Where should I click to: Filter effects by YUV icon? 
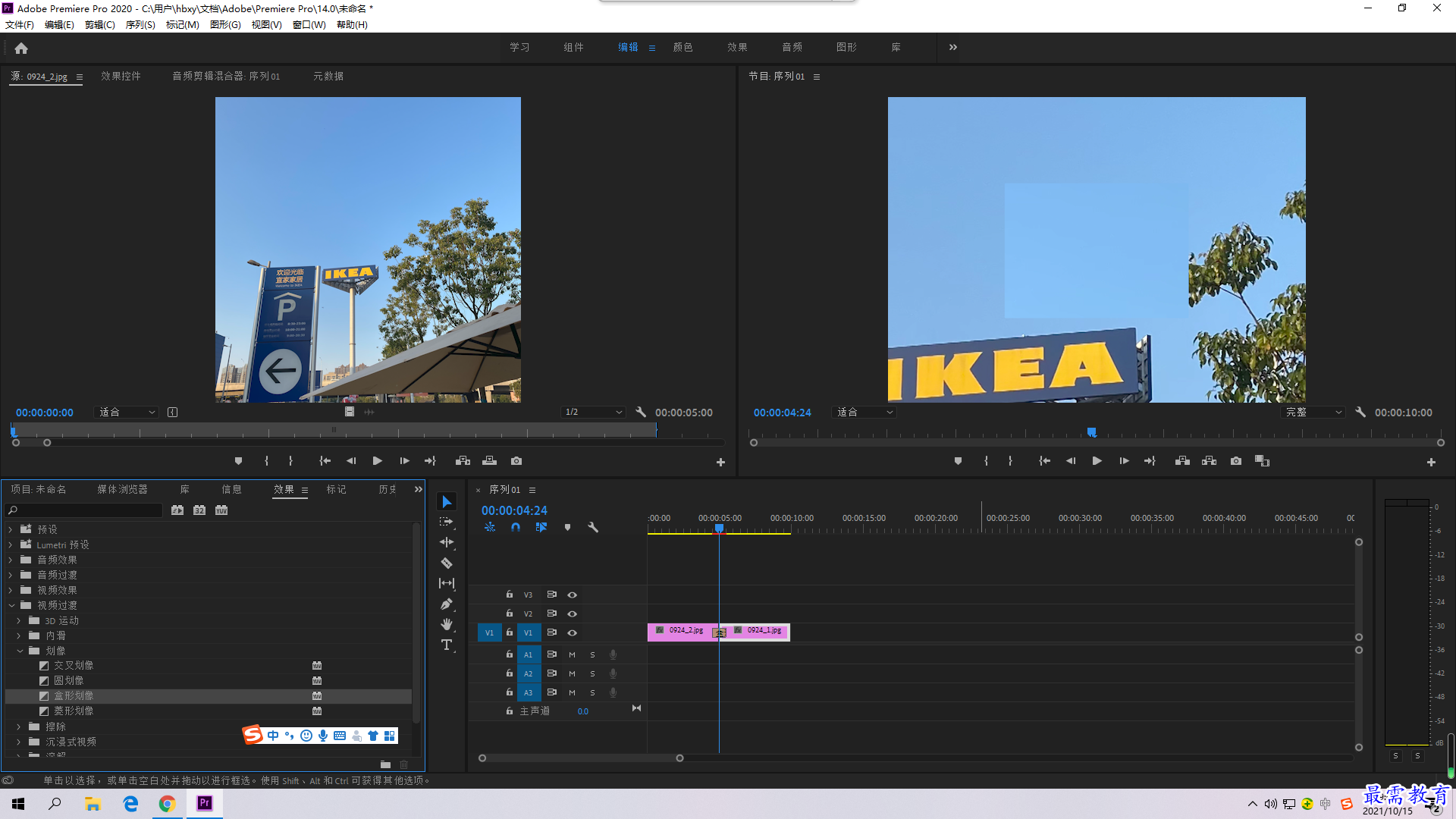pyautogui.click(x=221, y=510)
